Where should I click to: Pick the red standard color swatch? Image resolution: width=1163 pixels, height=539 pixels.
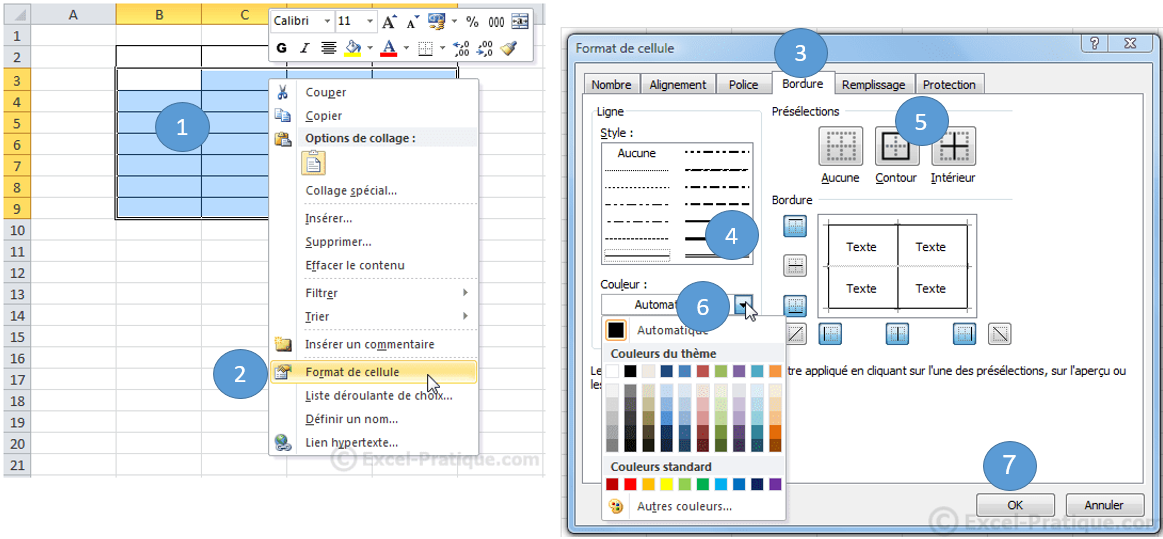(x=630, y=484)
